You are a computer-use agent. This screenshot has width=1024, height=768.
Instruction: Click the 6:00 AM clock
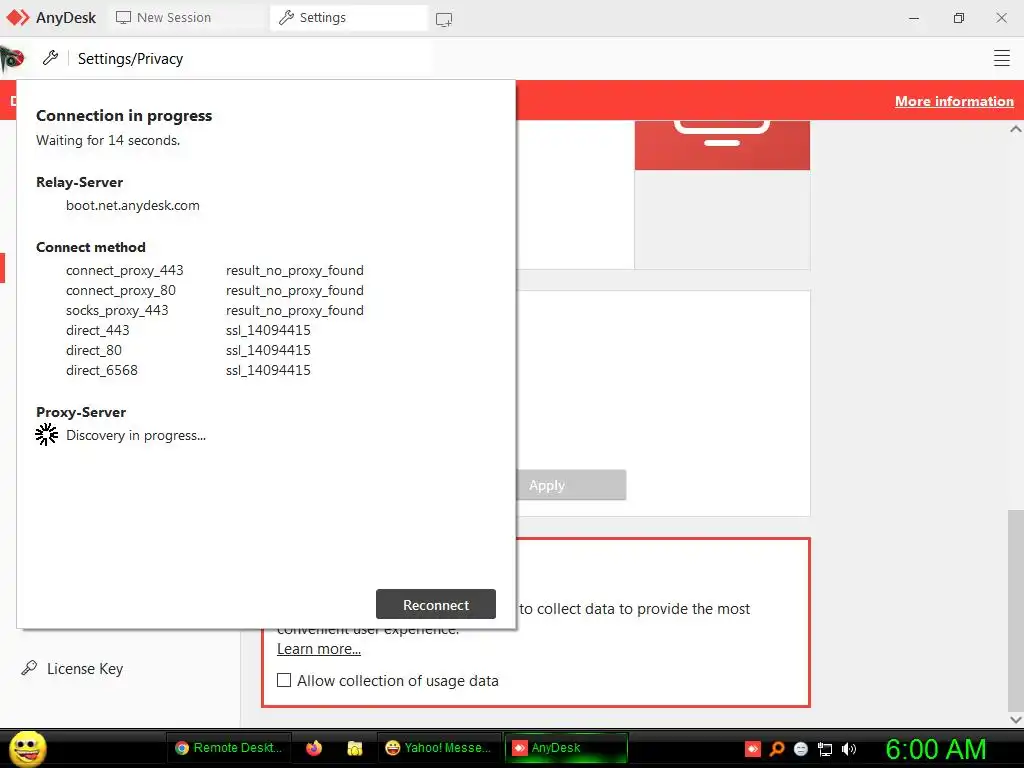(936, 749)
